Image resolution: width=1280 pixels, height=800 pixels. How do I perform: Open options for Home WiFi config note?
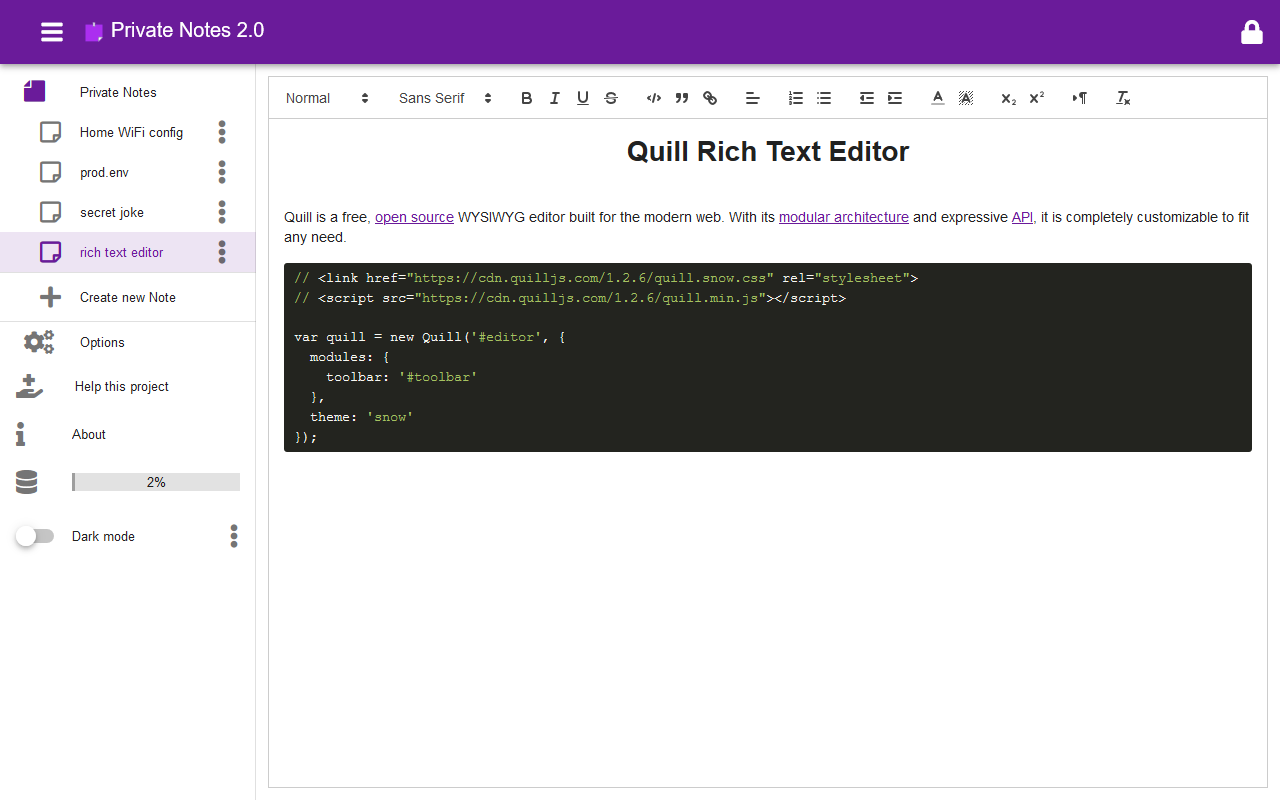(x=222, y=132)
